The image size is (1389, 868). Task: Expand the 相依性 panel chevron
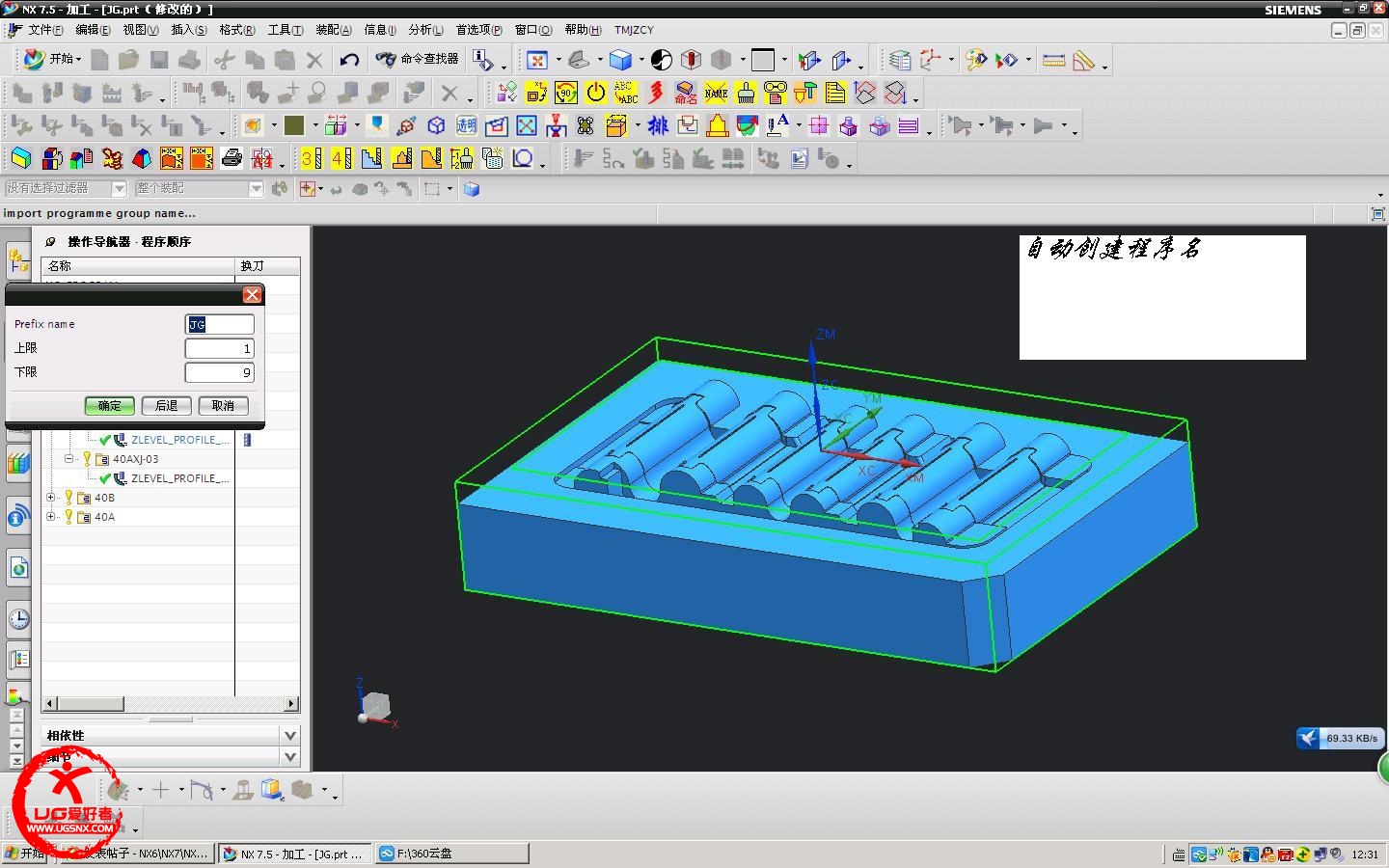(289, 735)
